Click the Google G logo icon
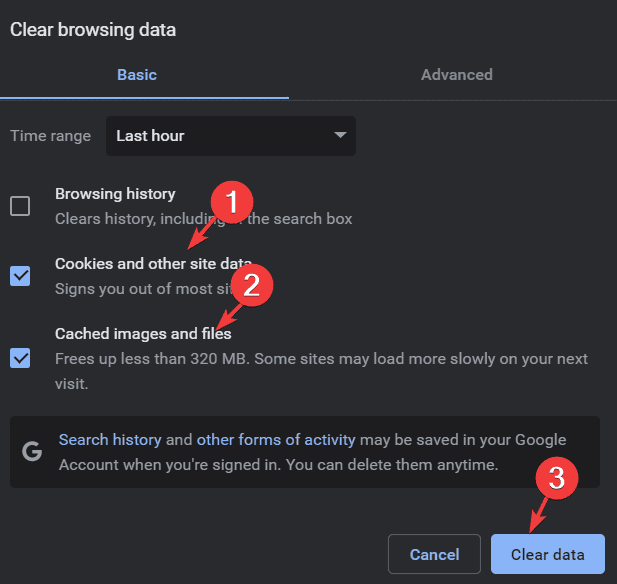This screenshot has height=584, width=617. (x=33, y=451)
